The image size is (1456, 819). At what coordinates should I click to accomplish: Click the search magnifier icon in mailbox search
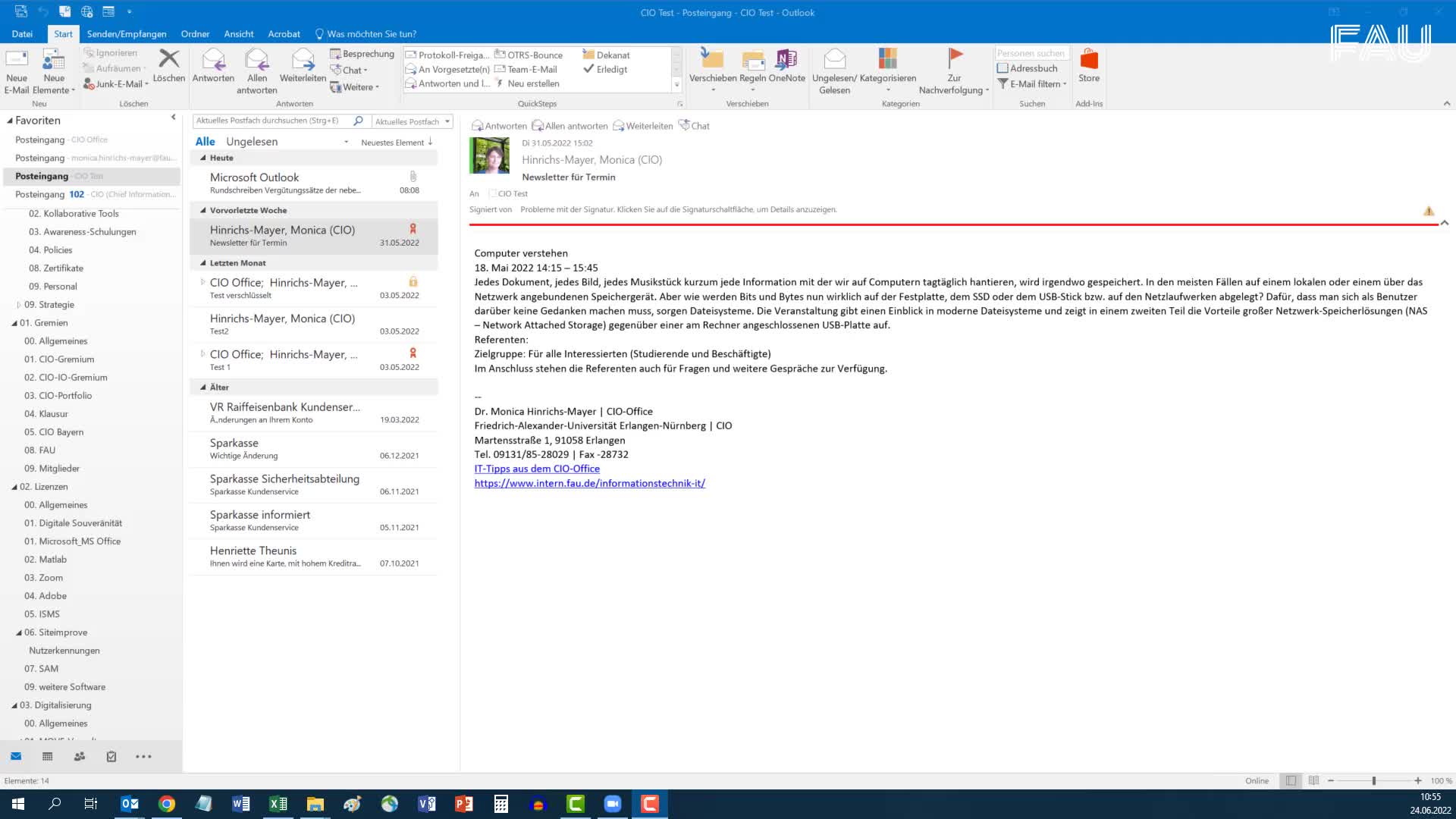click(x=358, y=121)
